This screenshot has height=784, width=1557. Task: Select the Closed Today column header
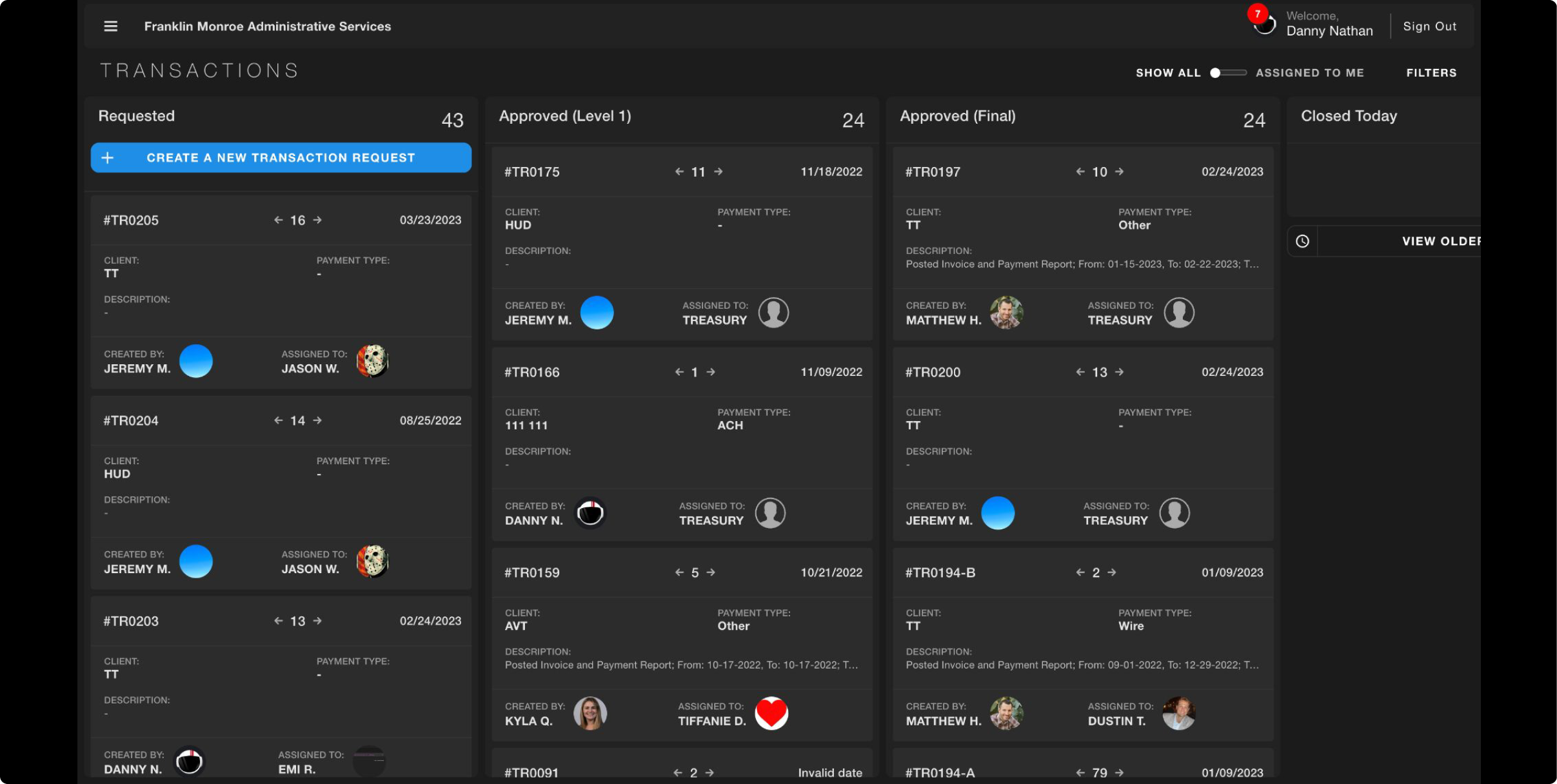click(1349, 116)
